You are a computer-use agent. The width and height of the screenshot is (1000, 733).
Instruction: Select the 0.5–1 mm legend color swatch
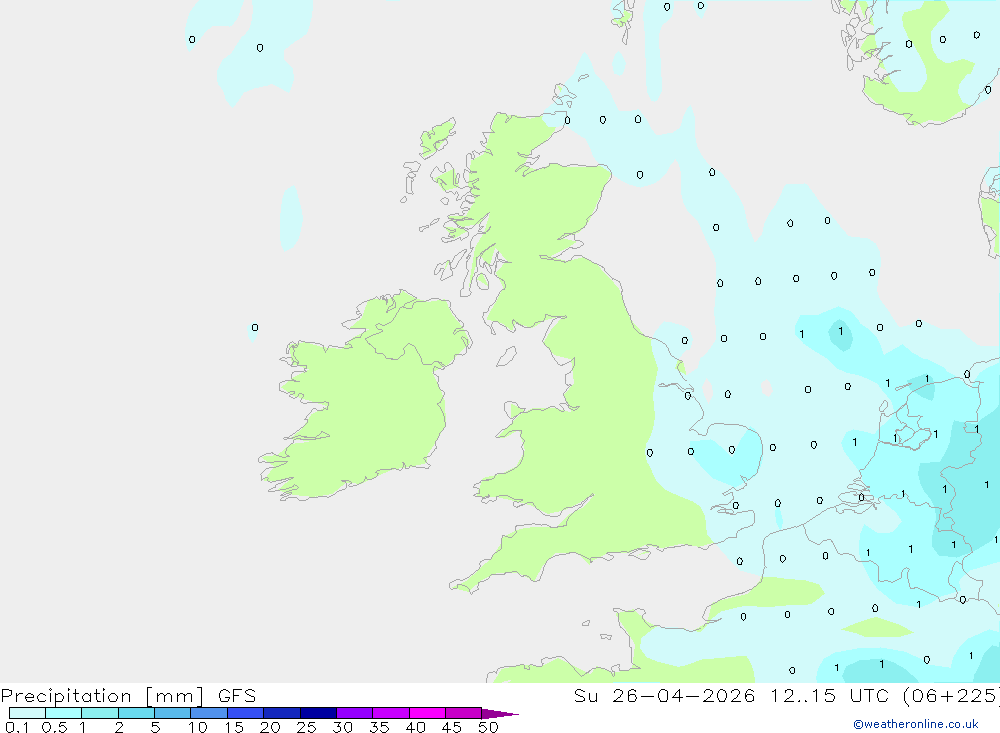[64, 713]
